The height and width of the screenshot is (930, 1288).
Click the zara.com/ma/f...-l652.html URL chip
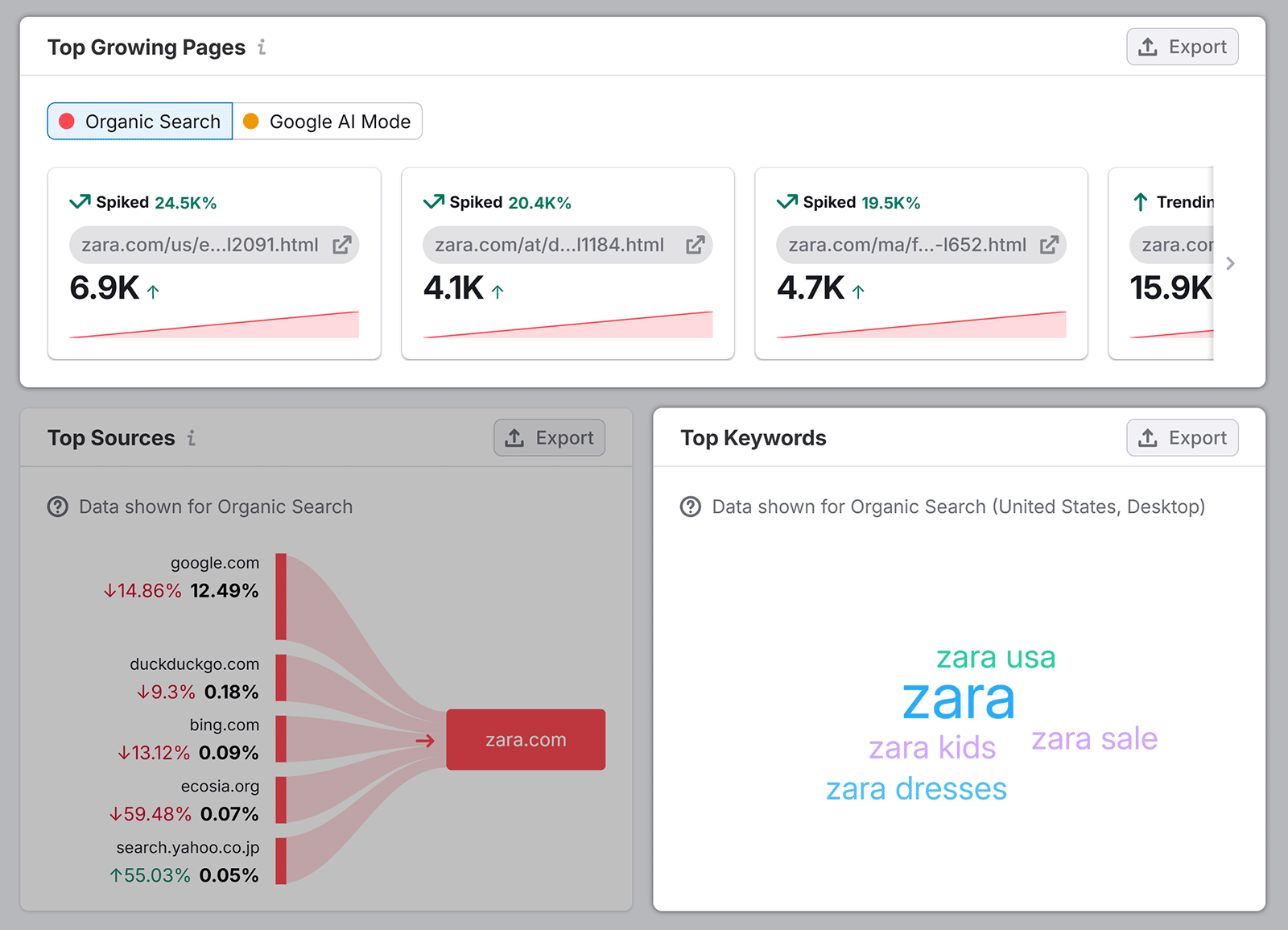pos(921,245)
